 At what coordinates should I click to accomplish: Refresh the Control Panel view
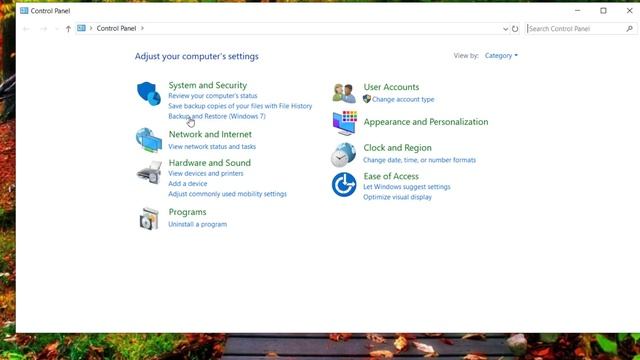[515, 29]
